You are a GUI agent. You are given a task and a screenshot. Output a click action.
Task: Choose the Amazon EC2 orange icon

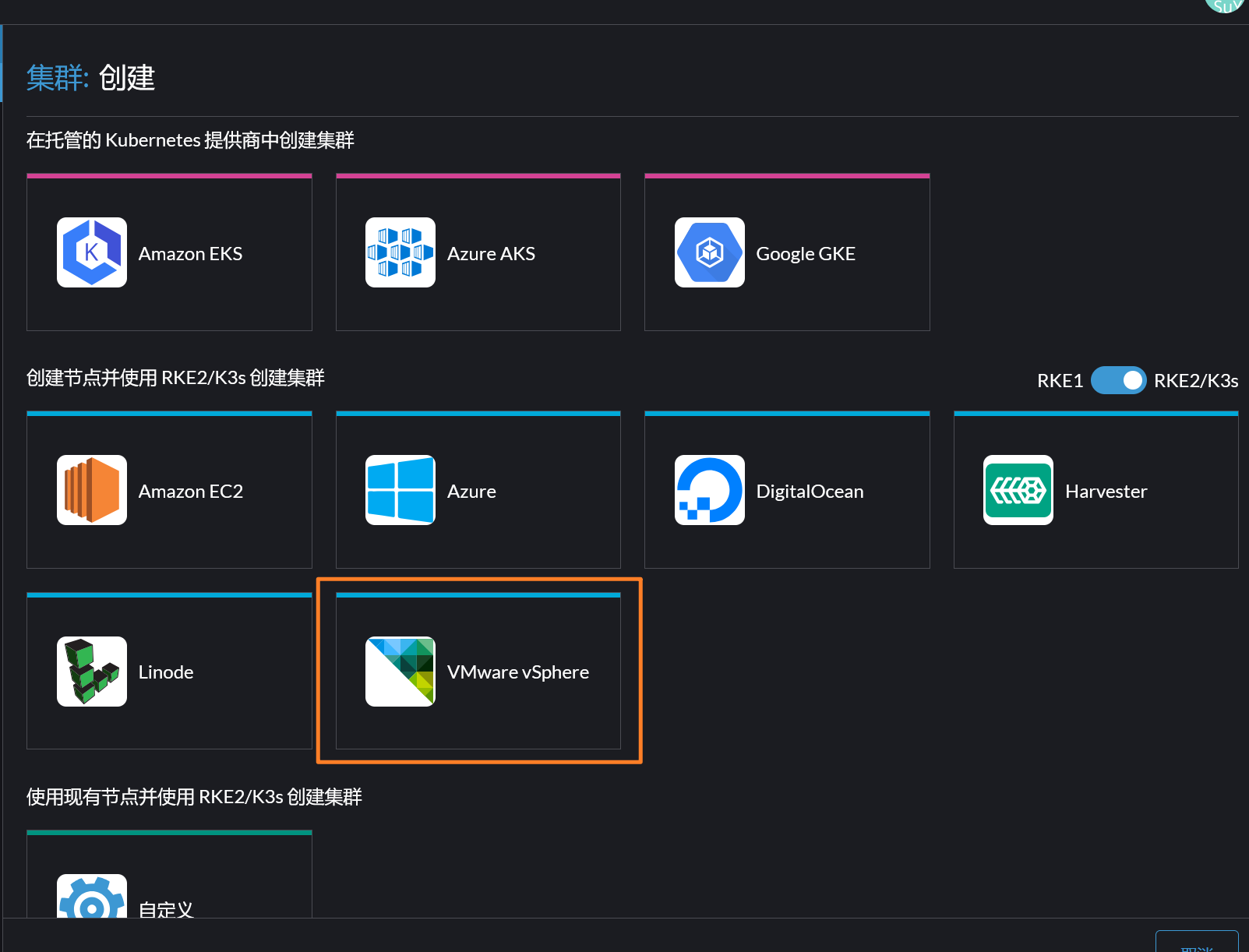point(92,490)
